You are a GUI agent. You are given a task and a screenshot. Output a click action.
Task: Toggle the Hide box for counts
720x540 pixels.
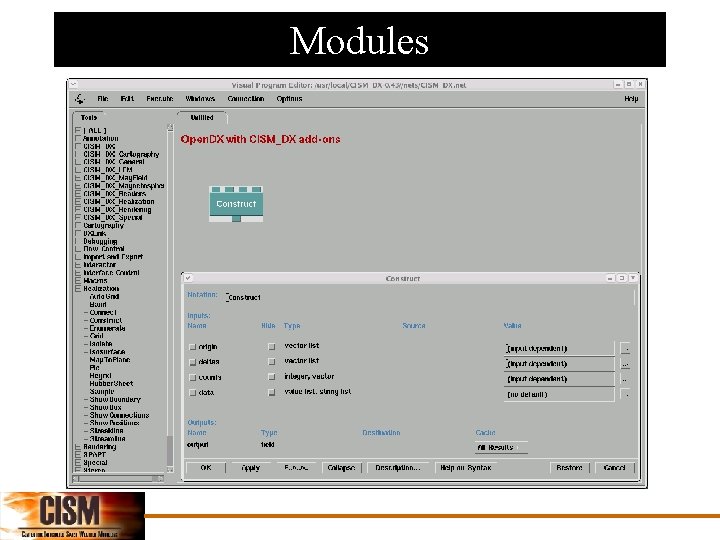(271, 377)
